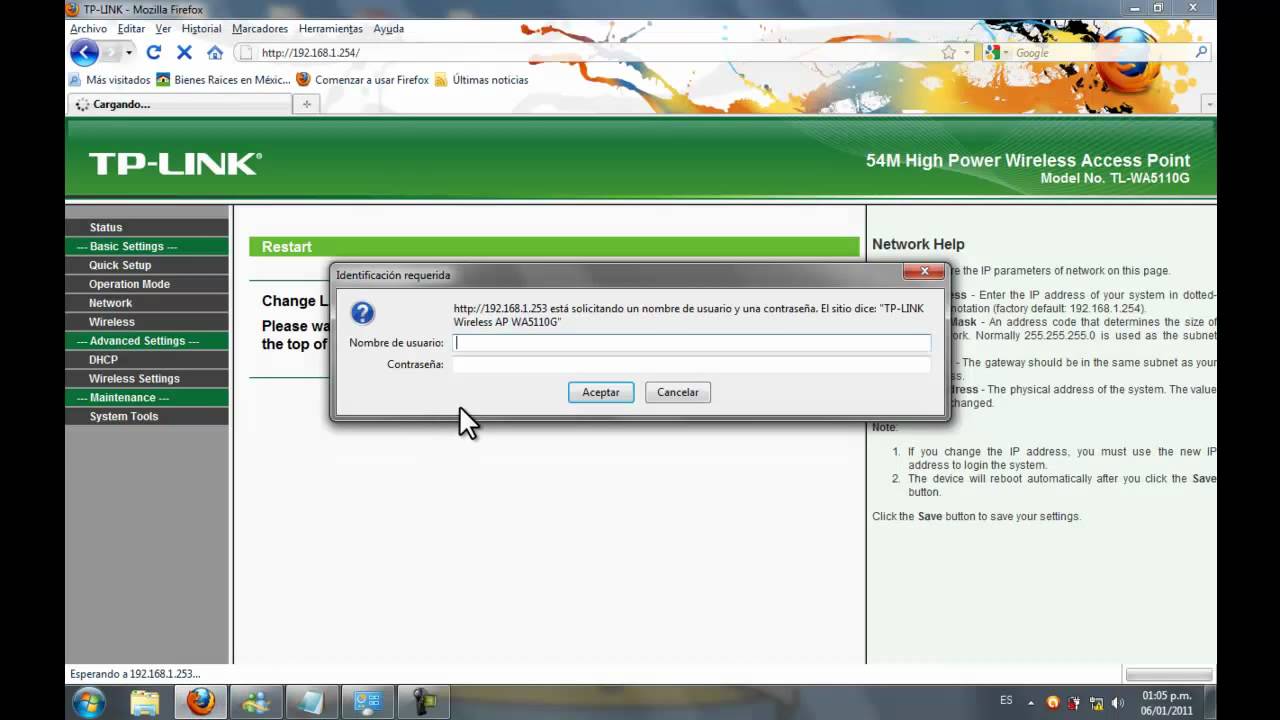Viewport: 1280px width, 720px height.
Task: Open the URL bar history dropdown arrow
Action: point(967,53)
